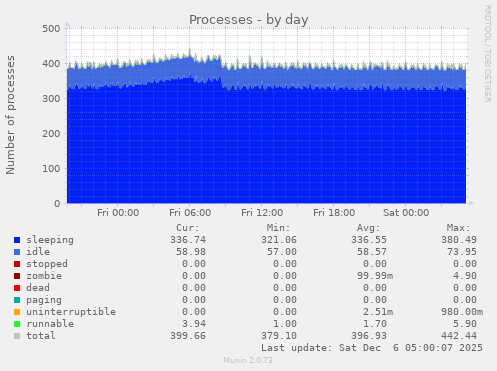497x371 pixels.
Task: Click the paging legend color swatch
Action: 17,300
